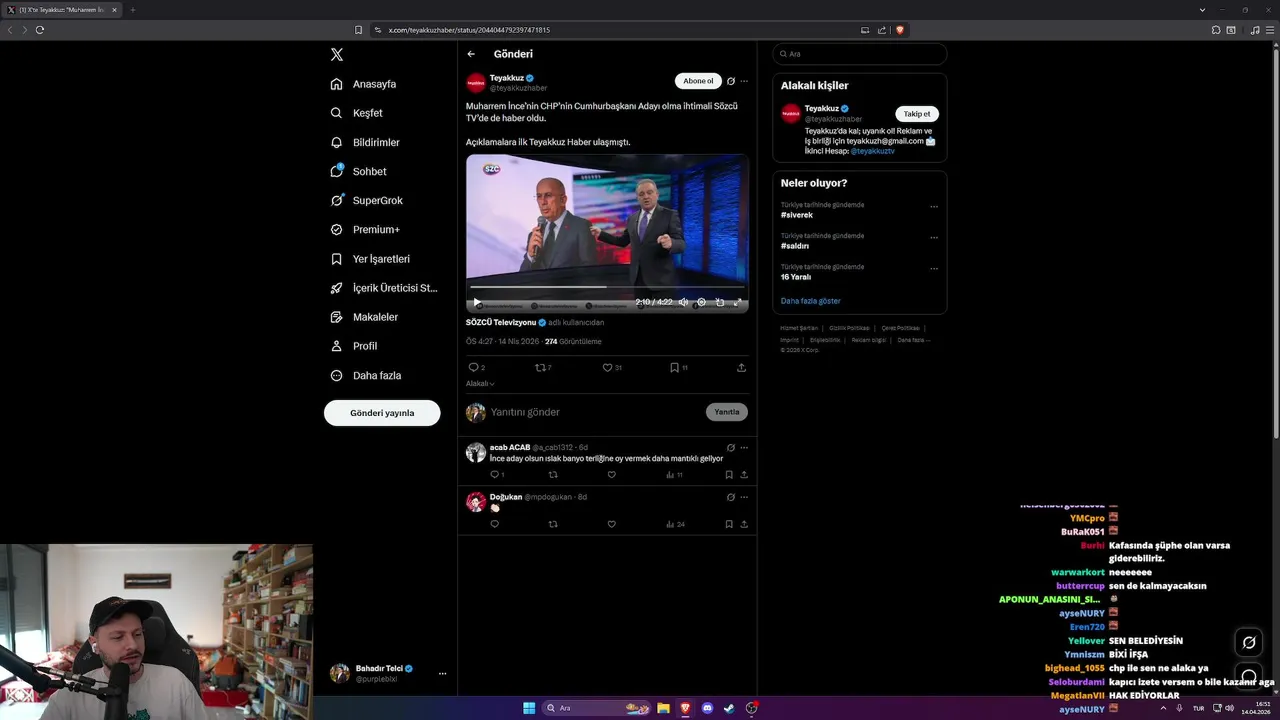Viewport: 1280px width, 720px height.
Task: Reply to the main post (2 replies)
Action: click(x=476, y=368)
